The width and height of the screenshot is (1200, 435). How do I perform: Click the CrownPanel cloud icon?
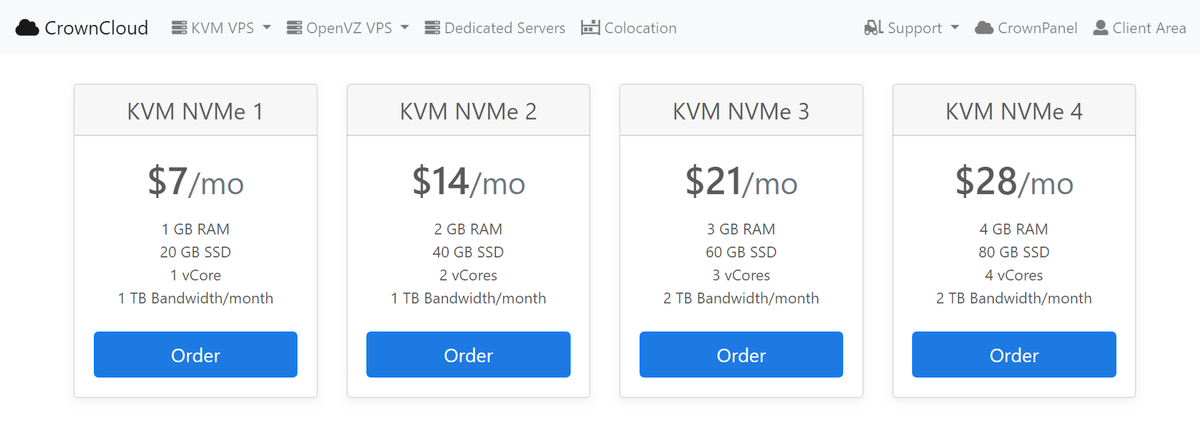point(984,28)
